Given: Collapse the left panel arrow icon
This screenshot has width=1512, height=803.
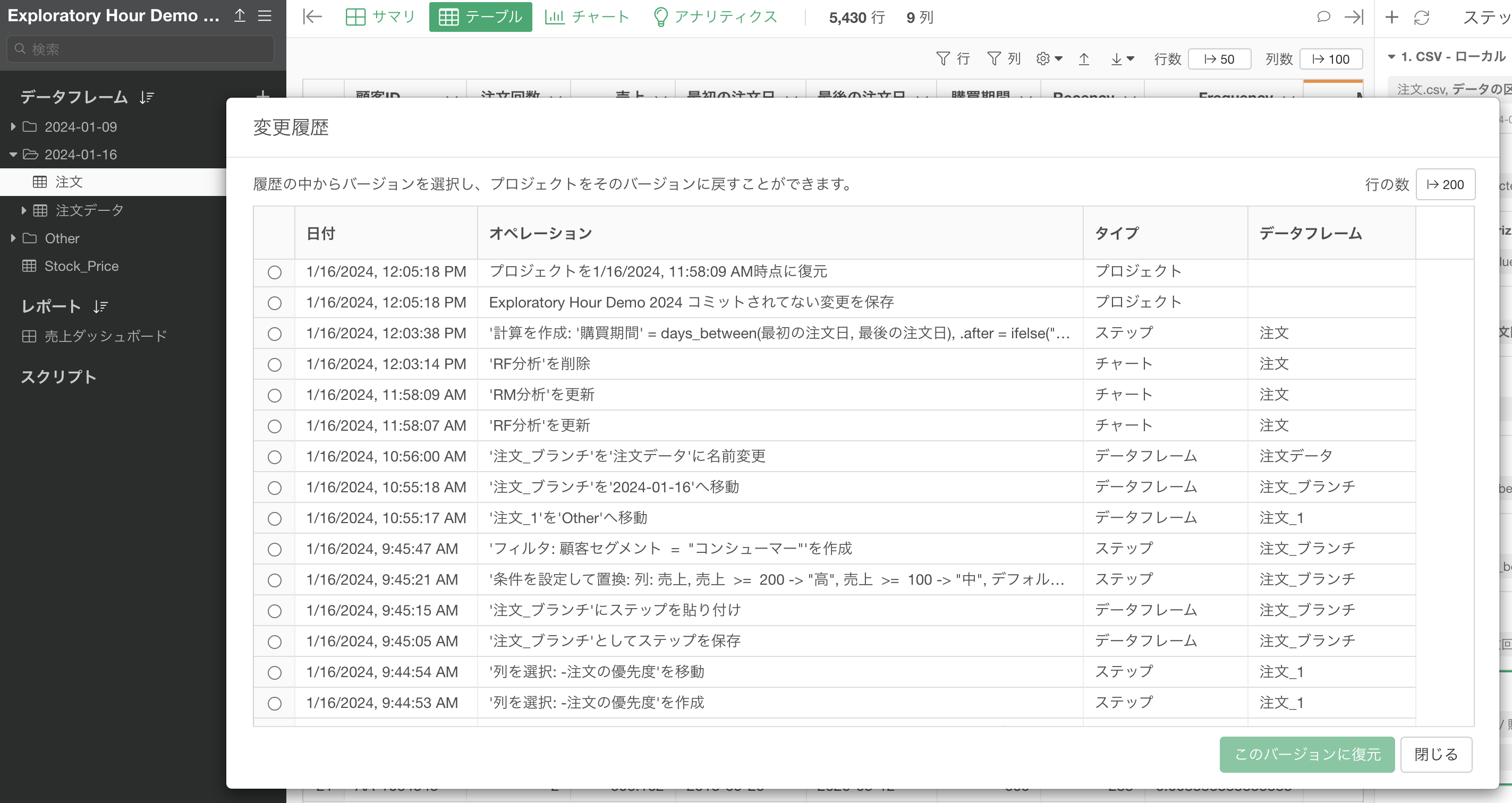Looking at the screenshot, I should (312, 16).
